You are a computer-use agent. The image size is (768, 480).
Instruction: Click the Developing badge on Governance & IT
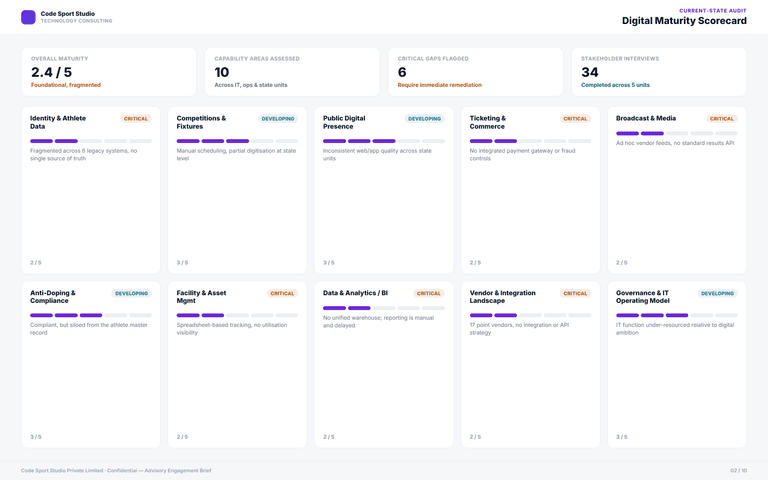click(717, 293)
